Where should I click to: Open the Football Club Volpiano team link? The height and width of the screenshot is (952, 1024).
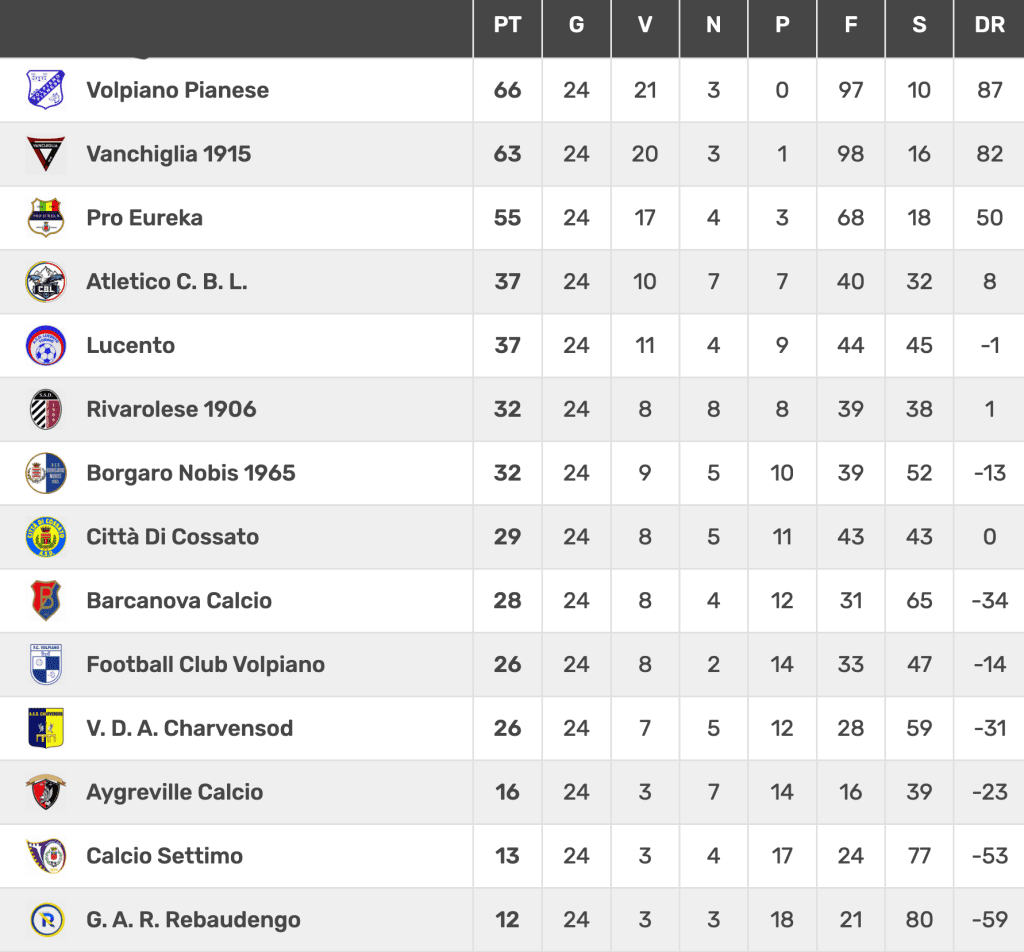206,664
